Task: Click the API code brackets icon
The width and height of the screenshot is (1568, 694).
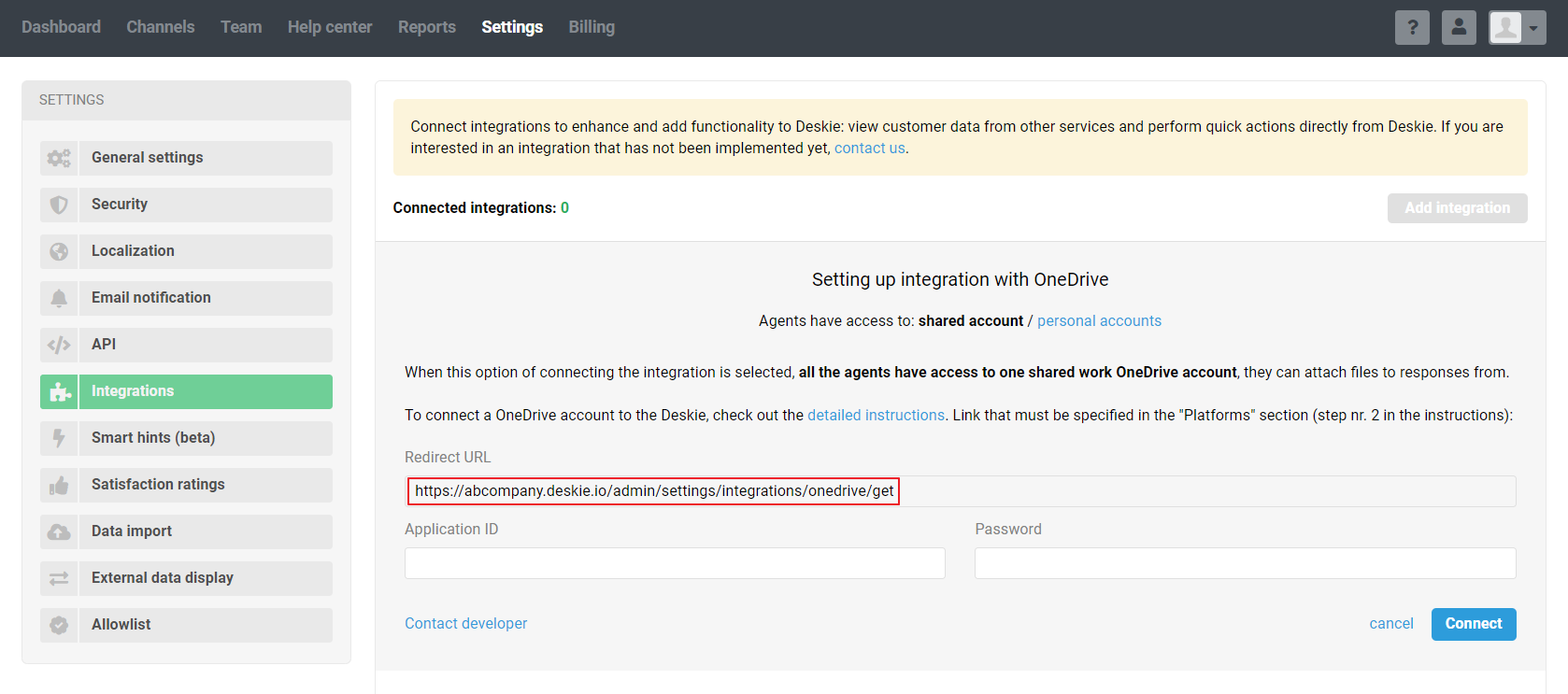Action: (x=59, y=345)
